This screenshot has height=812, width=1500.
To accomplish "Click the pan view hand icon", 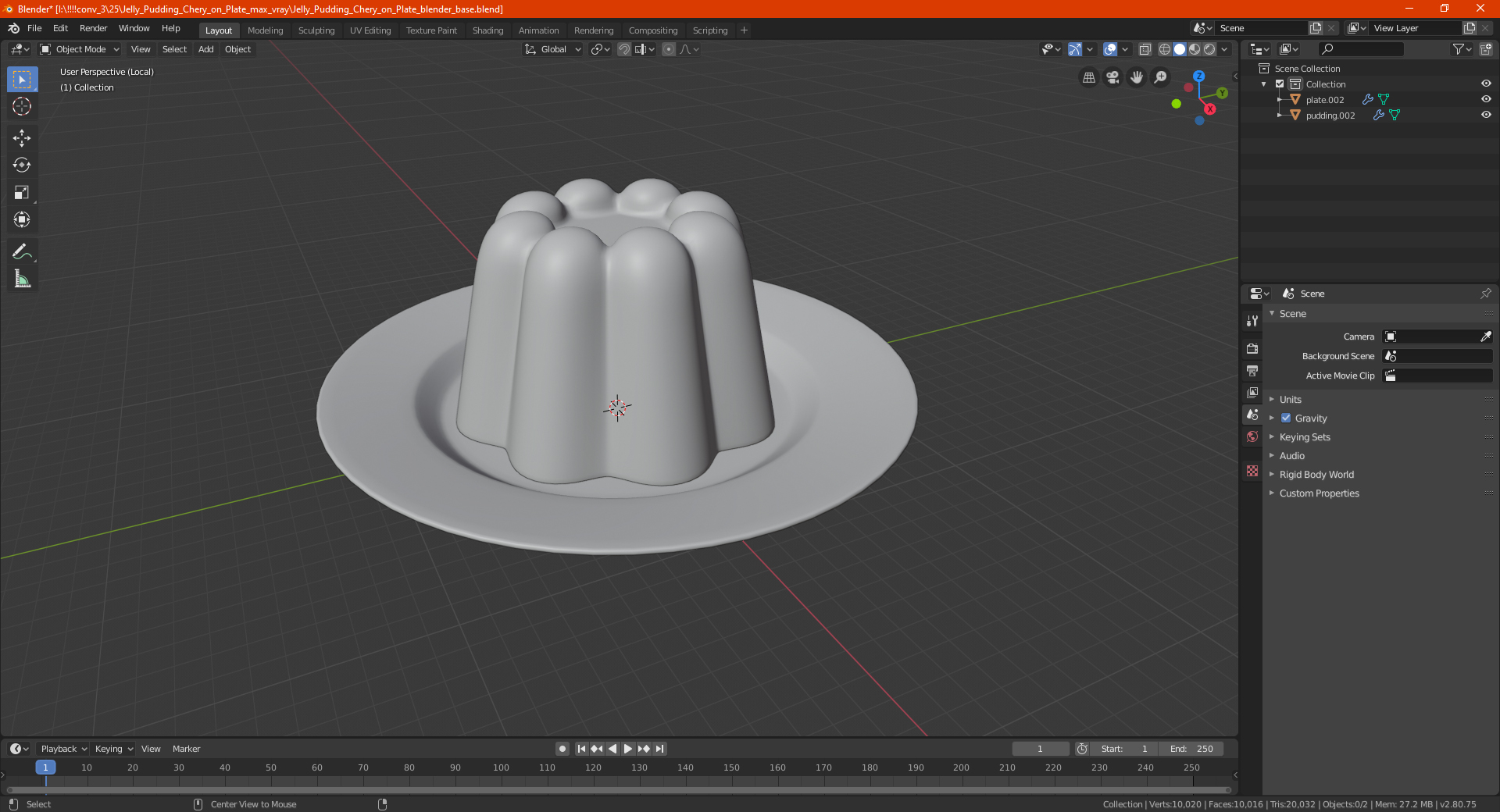I will [1137, 77].
